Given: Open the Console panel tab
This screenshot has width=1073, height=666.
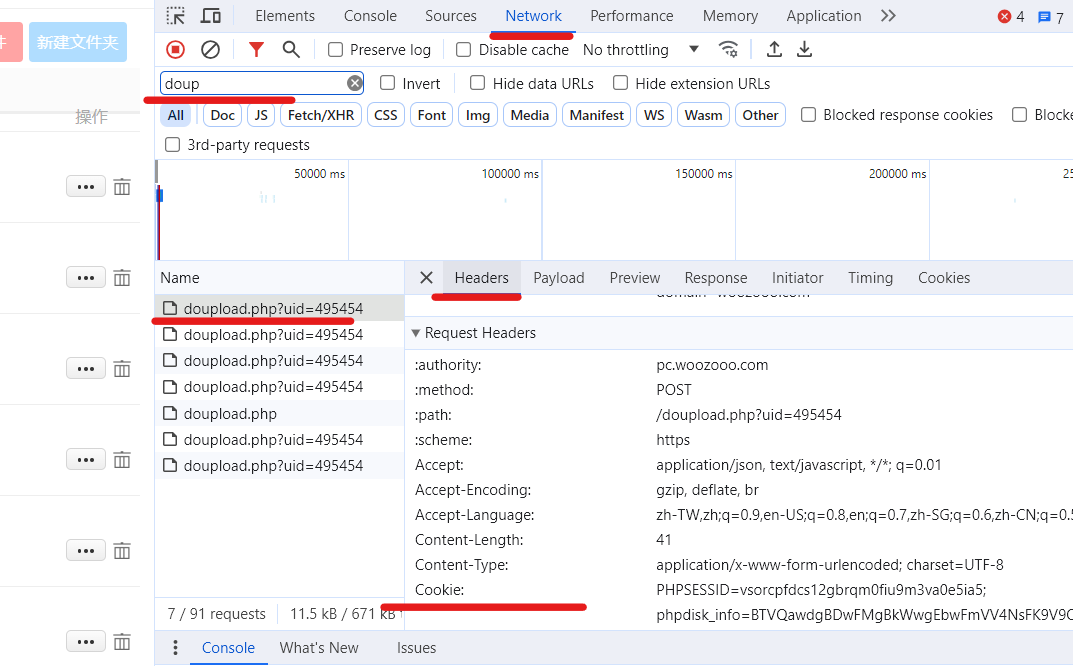Looking at the screenshot, I should point(369,16).
